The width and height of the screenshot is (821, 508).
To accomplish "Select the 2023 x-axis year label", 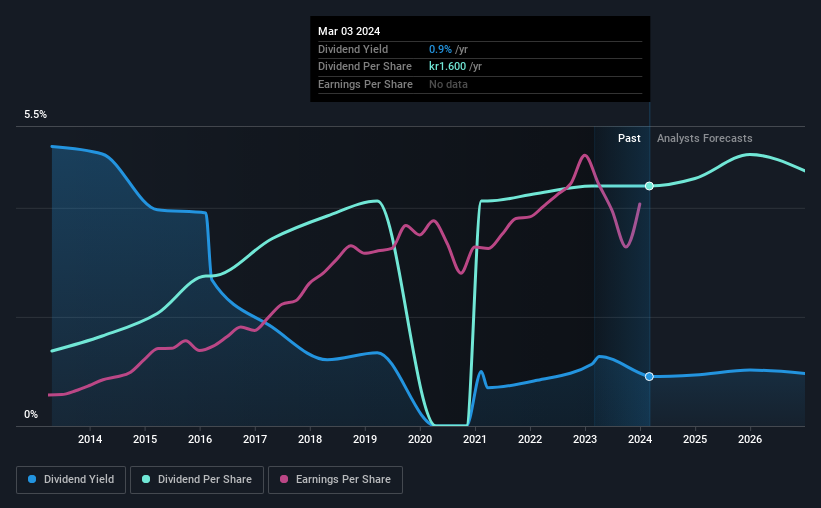I will click(585, 439).
